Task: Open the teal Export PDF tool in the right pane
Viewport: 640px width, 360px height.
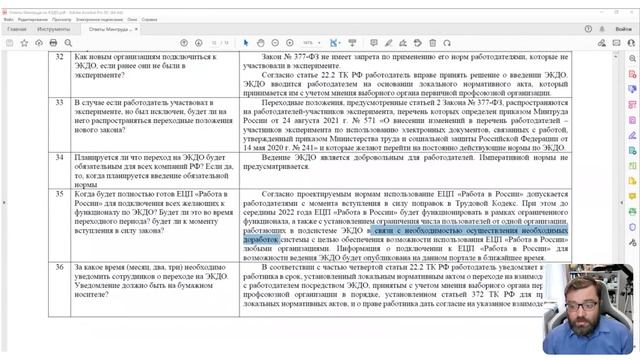Action: (632, 151)
